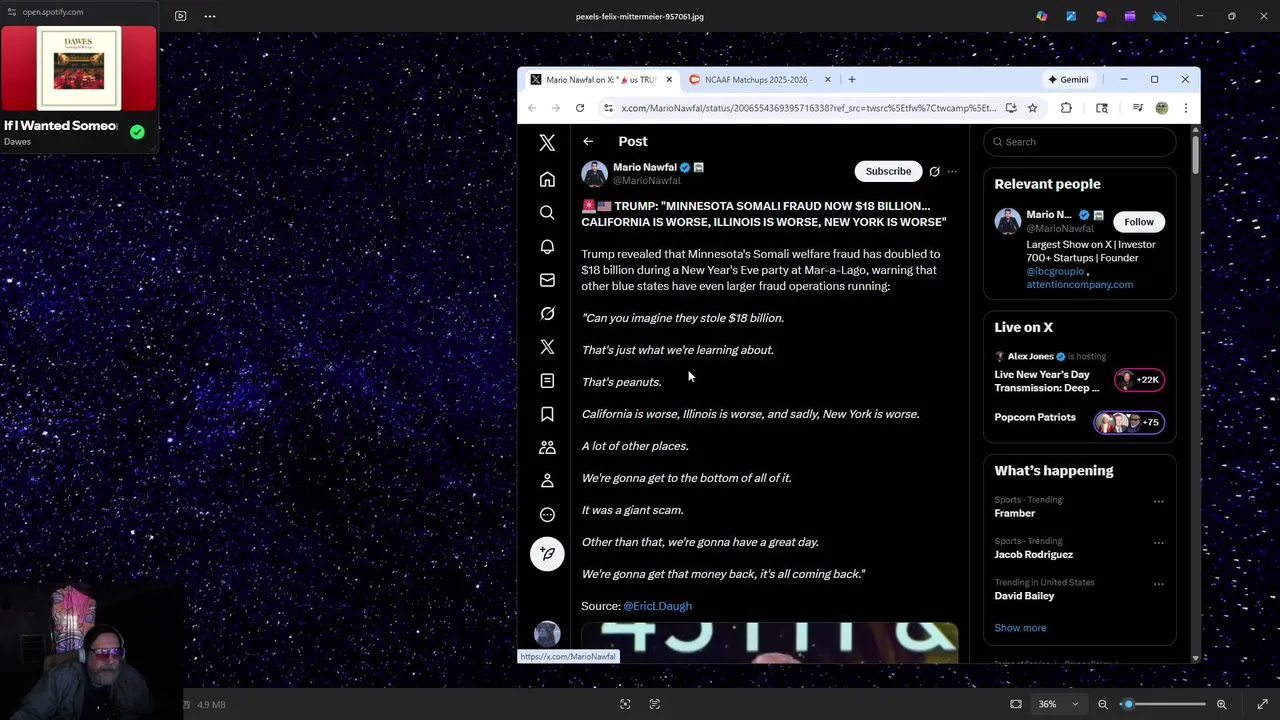Click the install app icon in address bar
The width and height of the screenshot is (1280, 720).
pos(1011,108)
